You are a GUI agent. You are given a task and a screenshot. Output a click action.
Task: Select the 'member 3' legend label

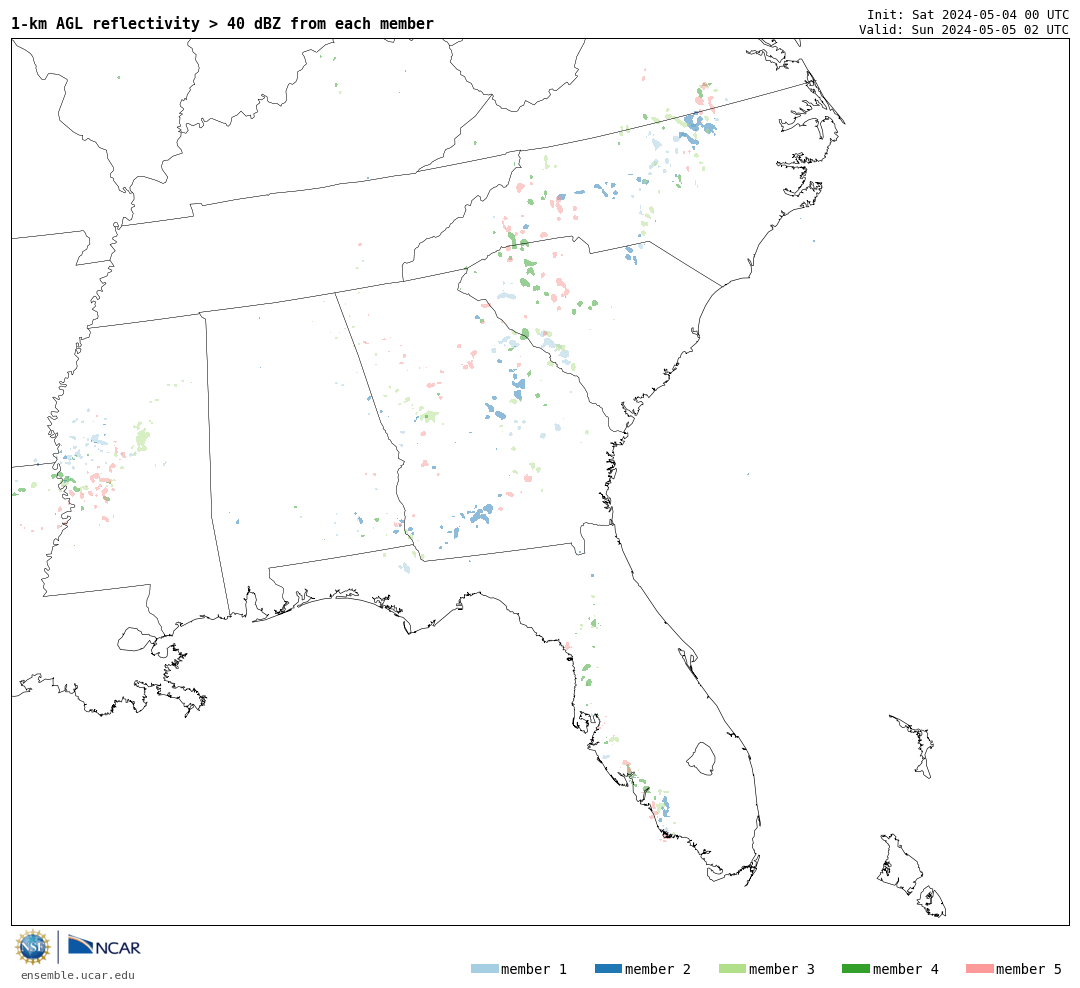pos(782,969)
